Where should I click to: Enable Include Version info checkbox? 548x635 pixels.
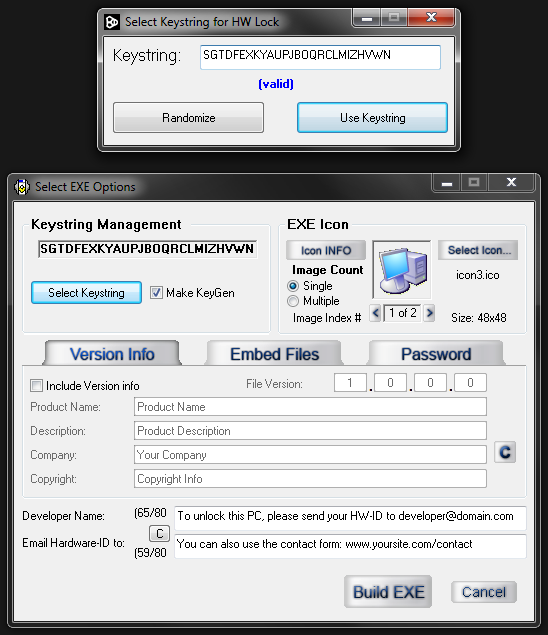36,386
